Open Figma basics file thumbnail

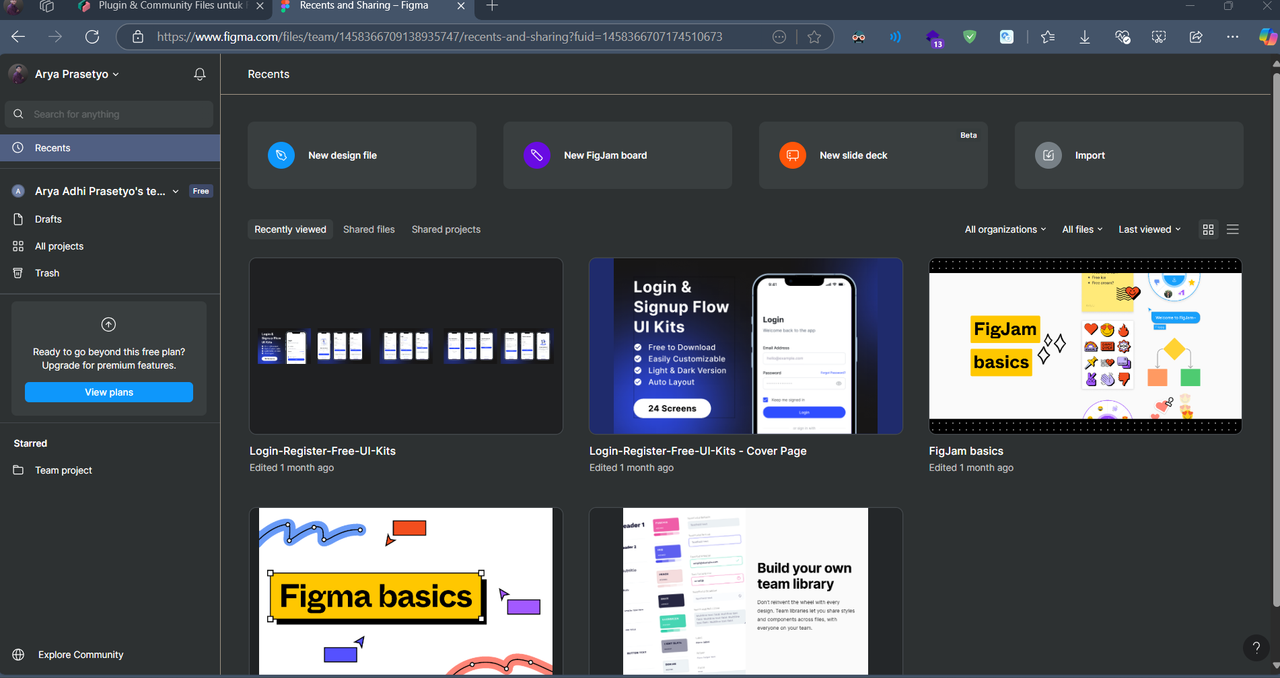pyautogui.click(x=406, y=591)
